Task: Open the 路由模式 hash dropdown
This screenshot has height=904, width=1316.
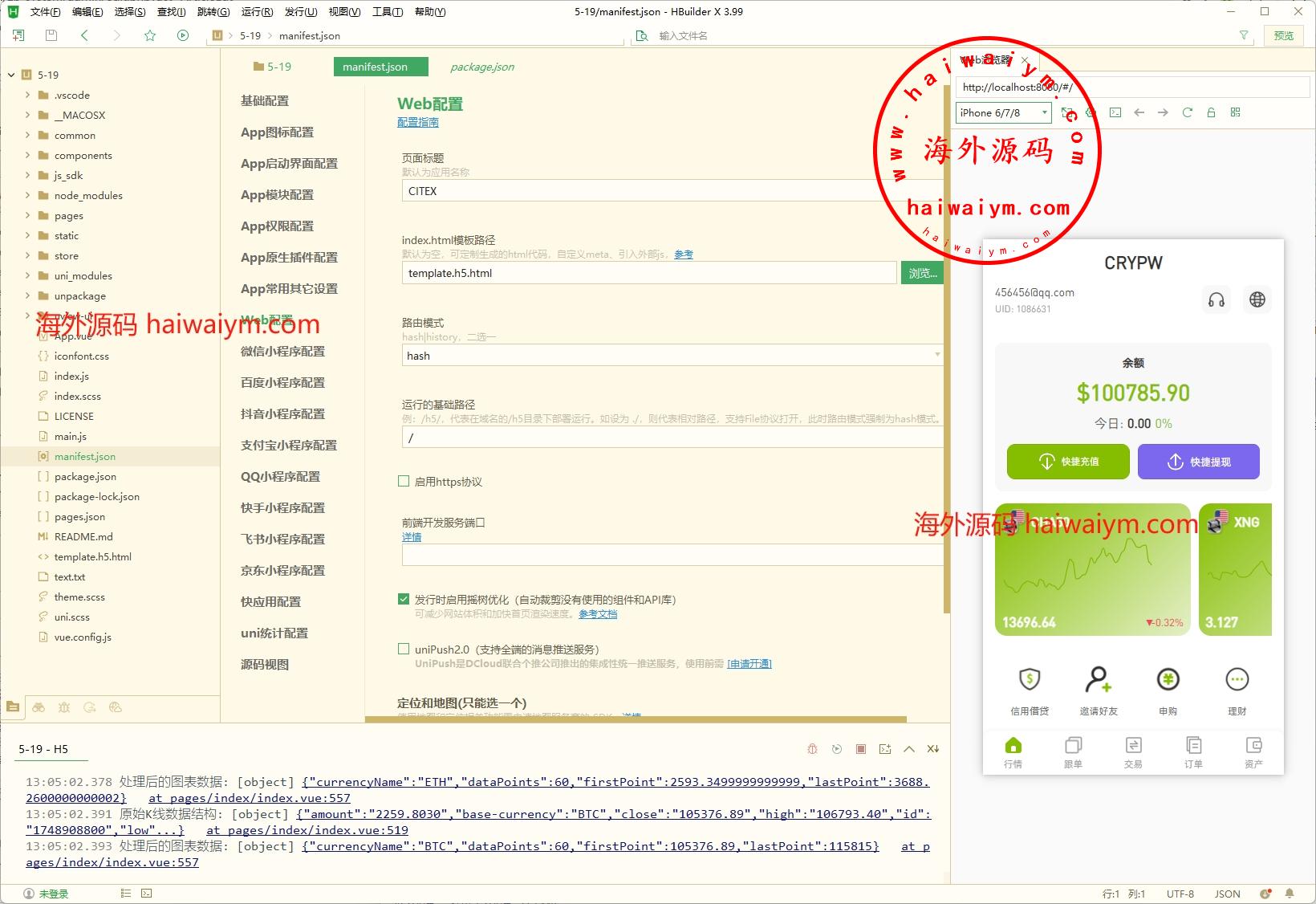Action: click(671, 355)
